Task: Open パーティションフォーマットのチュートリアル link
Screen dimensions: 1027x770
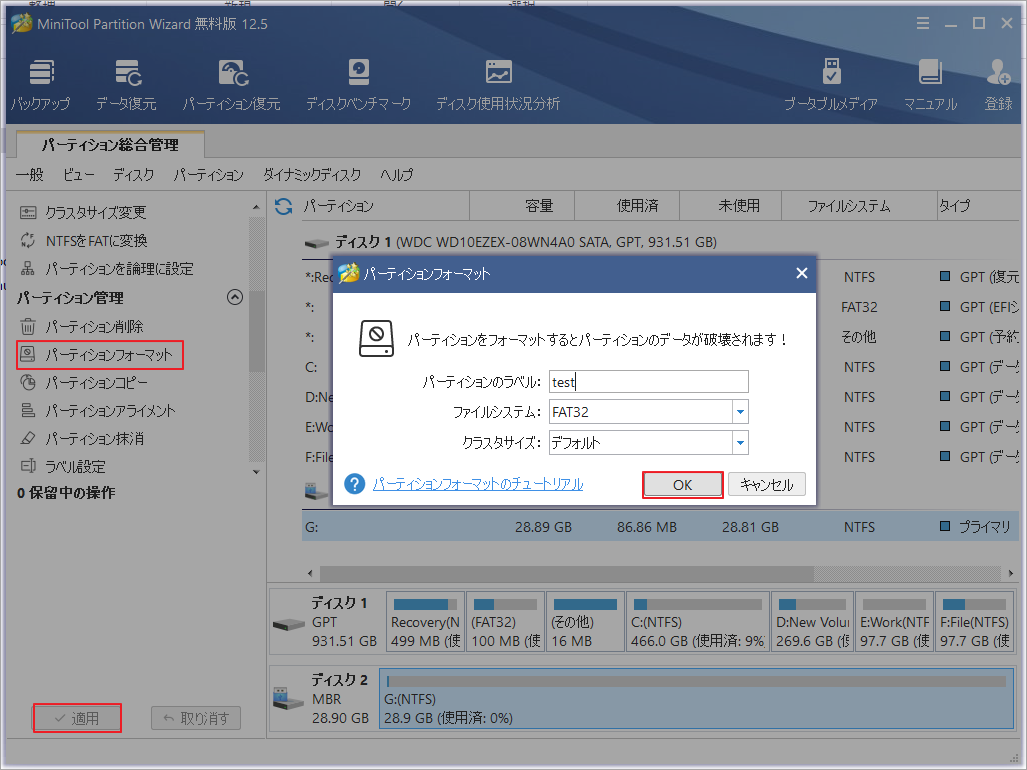Action: pos(478,485)
